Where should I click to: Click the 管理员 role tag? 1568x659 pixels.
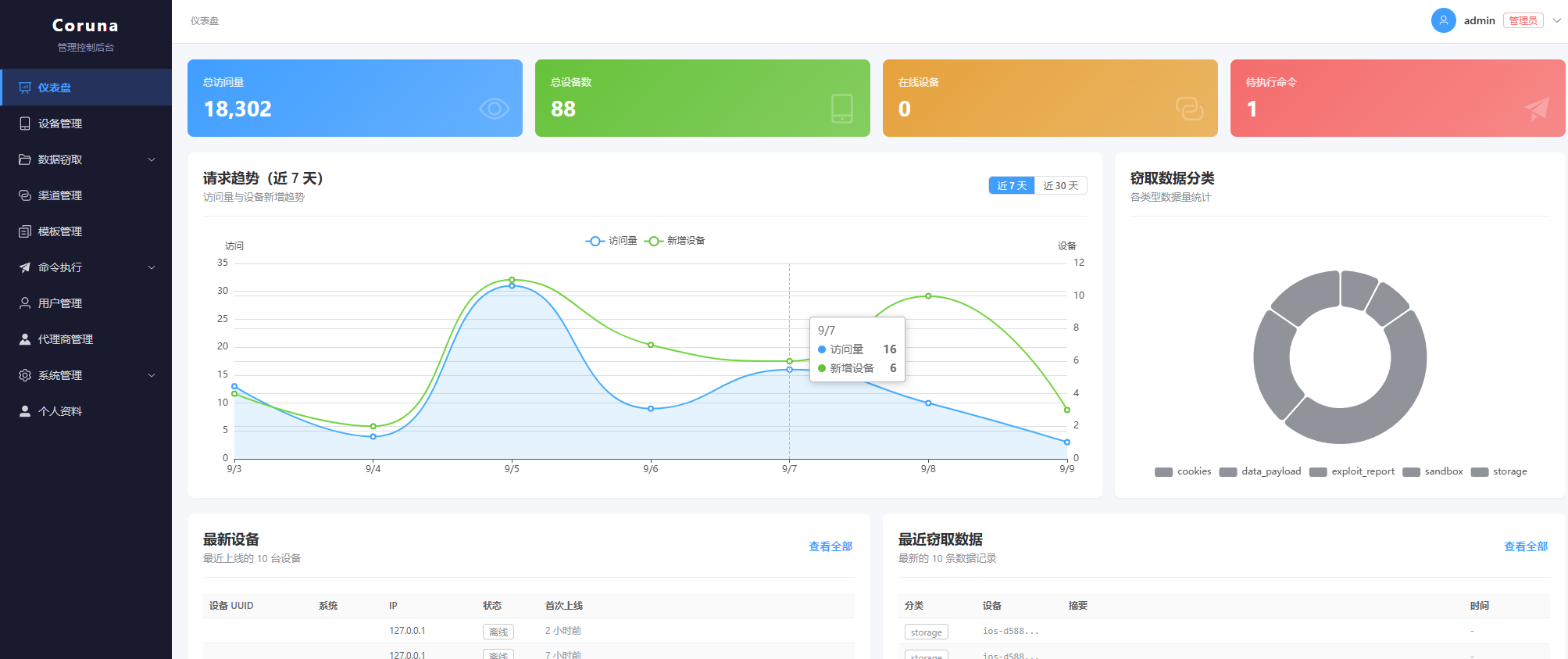point(1523,20)
